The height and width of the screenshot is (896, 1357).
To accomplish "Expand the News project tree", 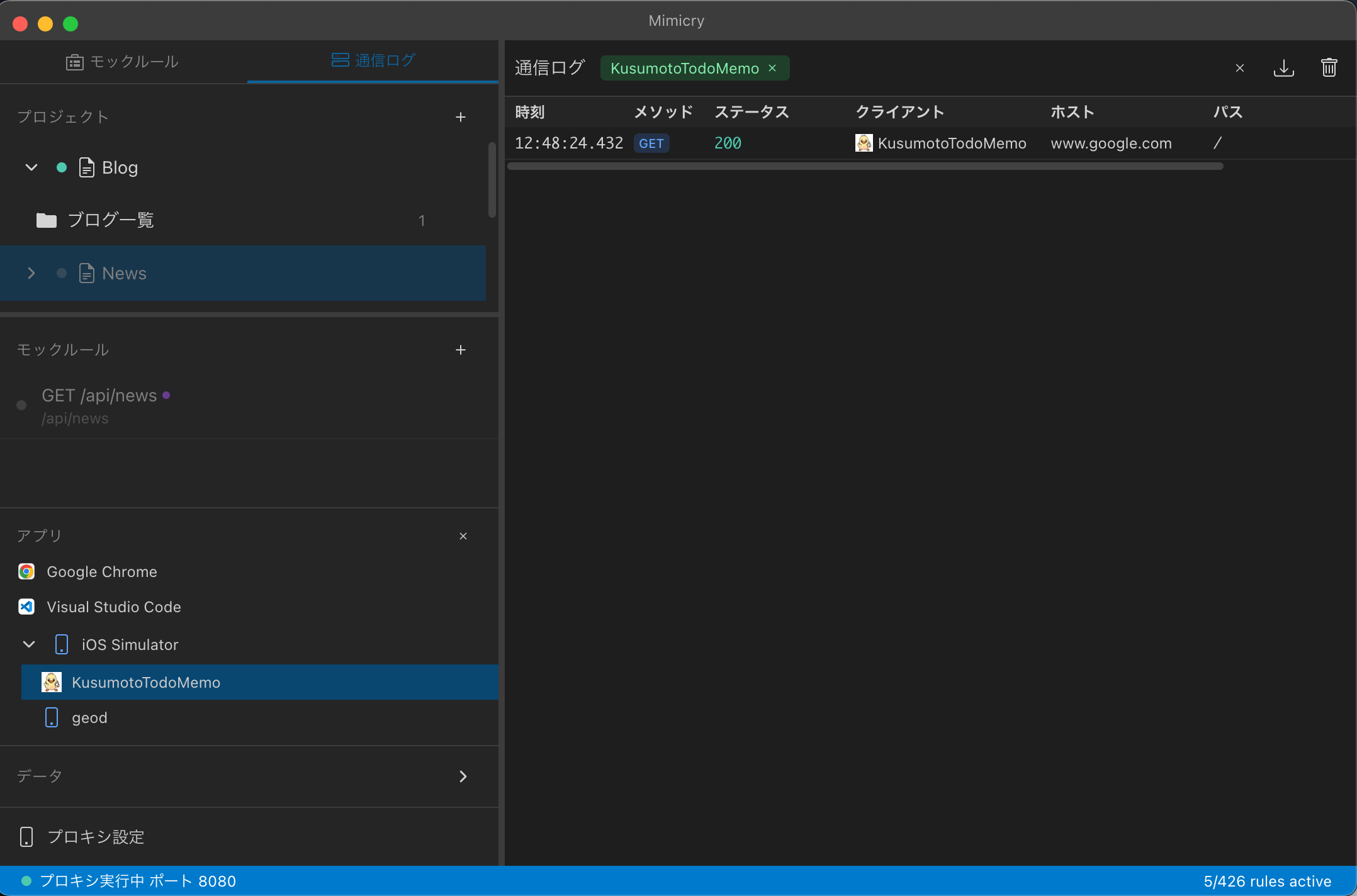I will (x=31, y=273).
